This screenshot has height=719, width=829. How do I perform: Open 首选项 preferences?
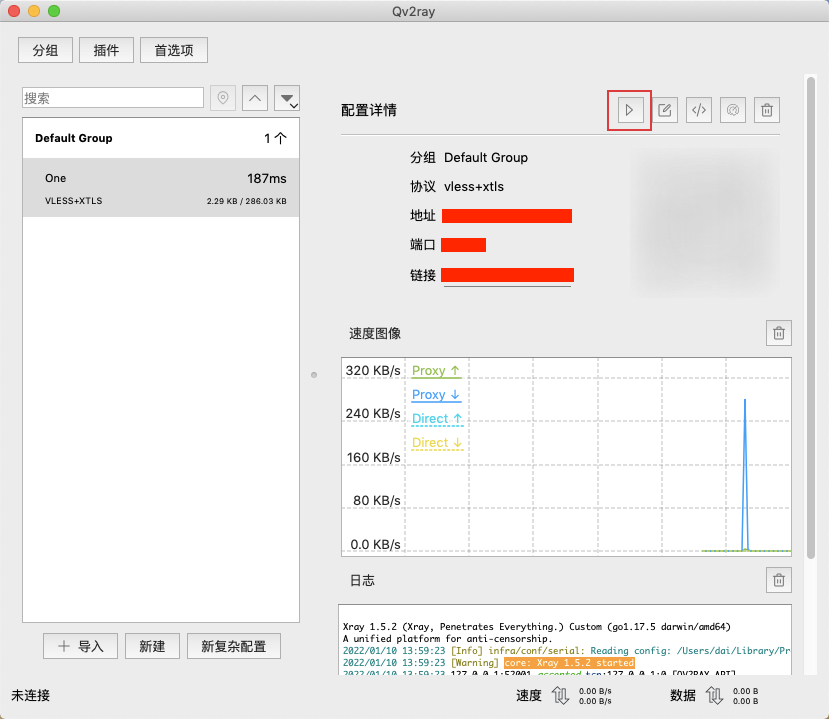(x=174, y=50)
